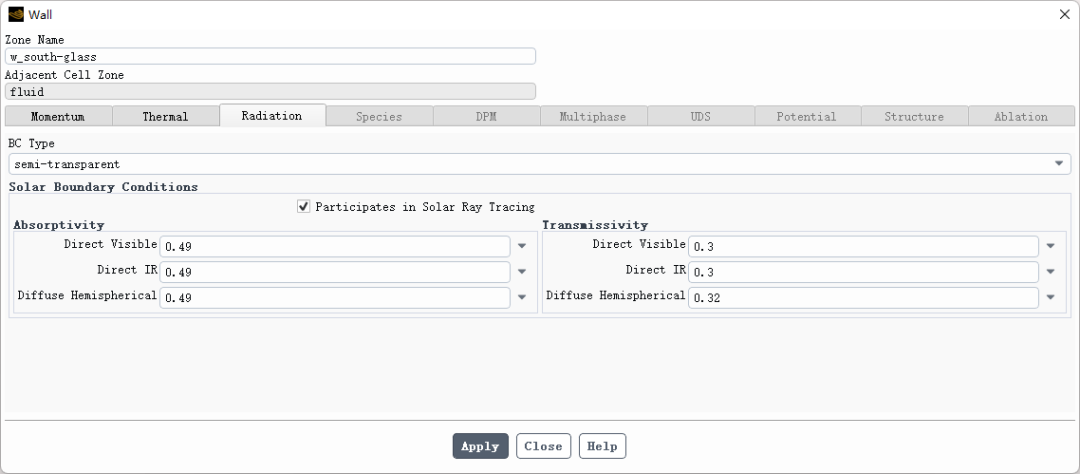Expand Transmissivity Direct IR dropdown arrow
This screenshot has height=474, width=1080.
click(1050, 272)
